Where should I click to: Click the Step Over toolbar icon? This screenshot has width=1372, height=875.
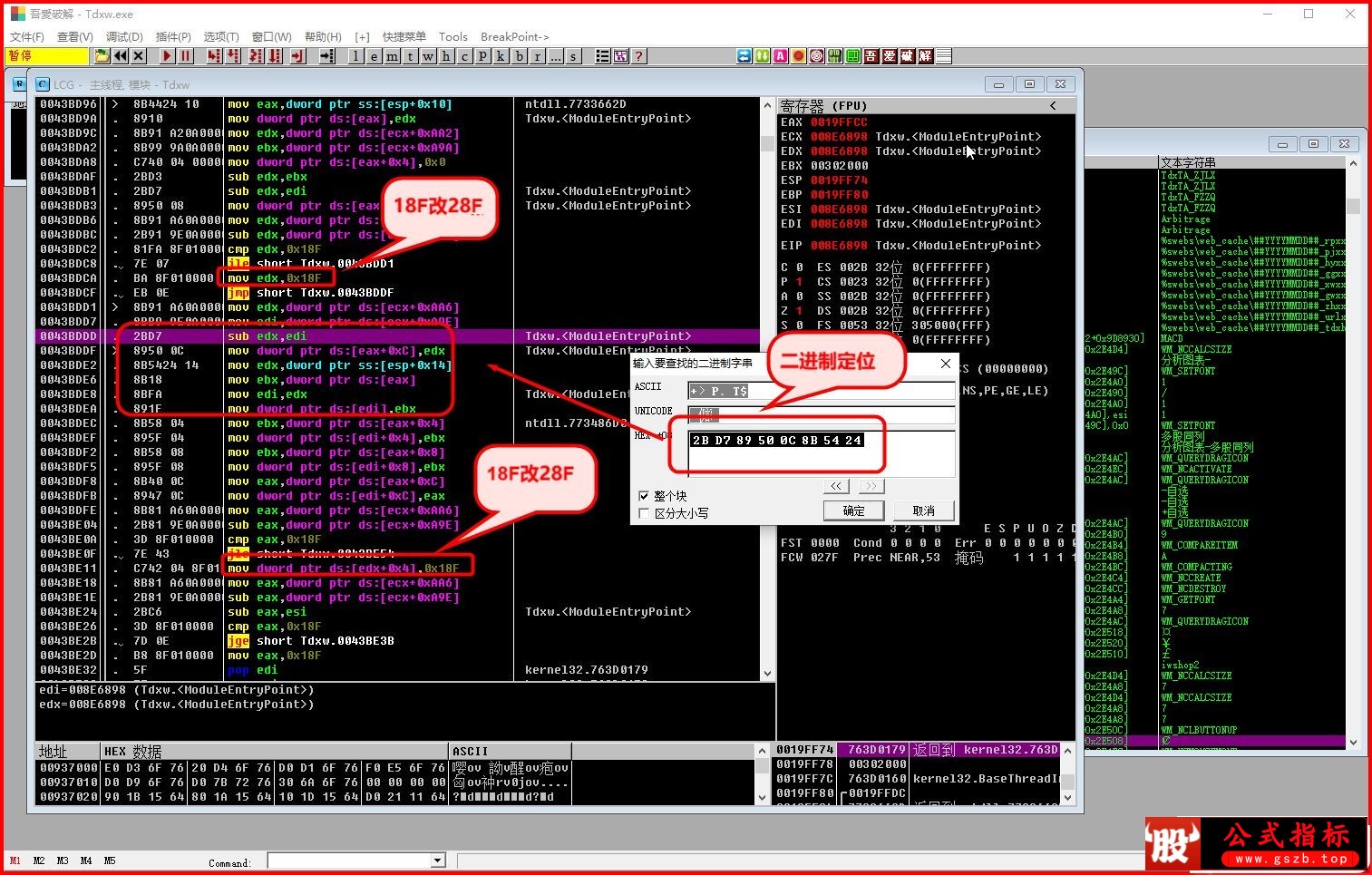click(233, 56)
